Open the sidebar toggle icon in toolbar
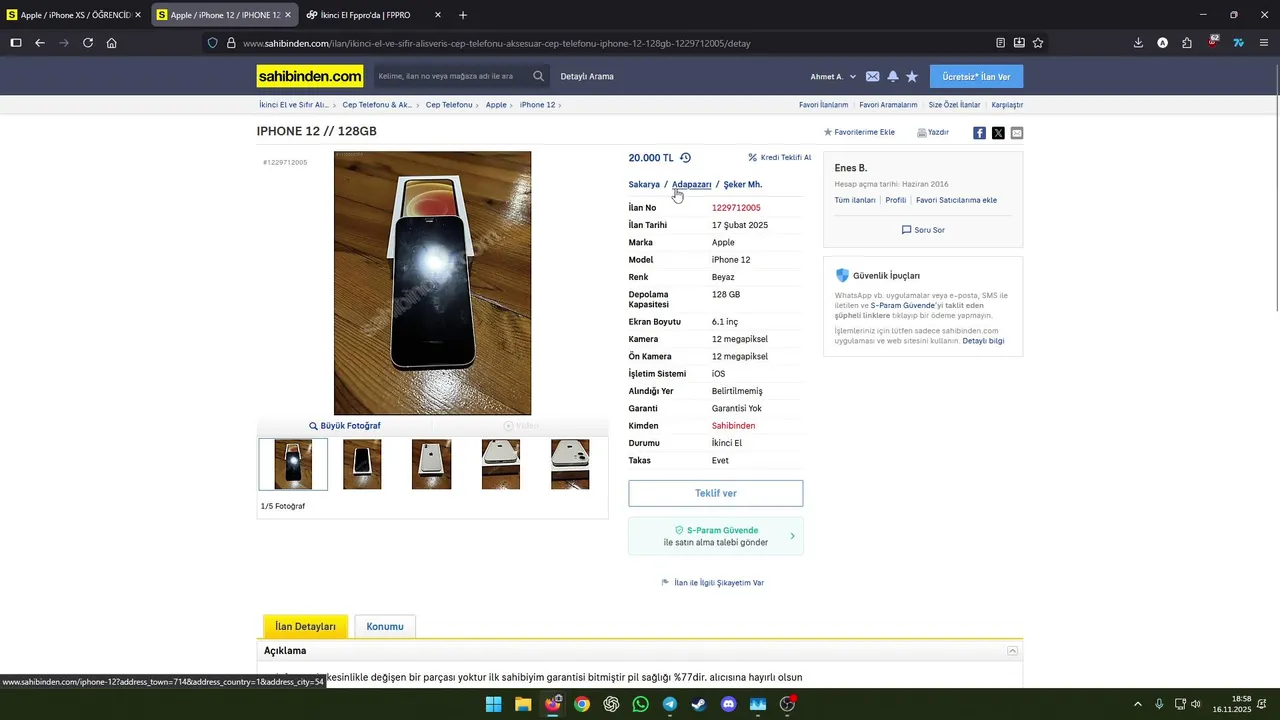 (x=16, y=43)
